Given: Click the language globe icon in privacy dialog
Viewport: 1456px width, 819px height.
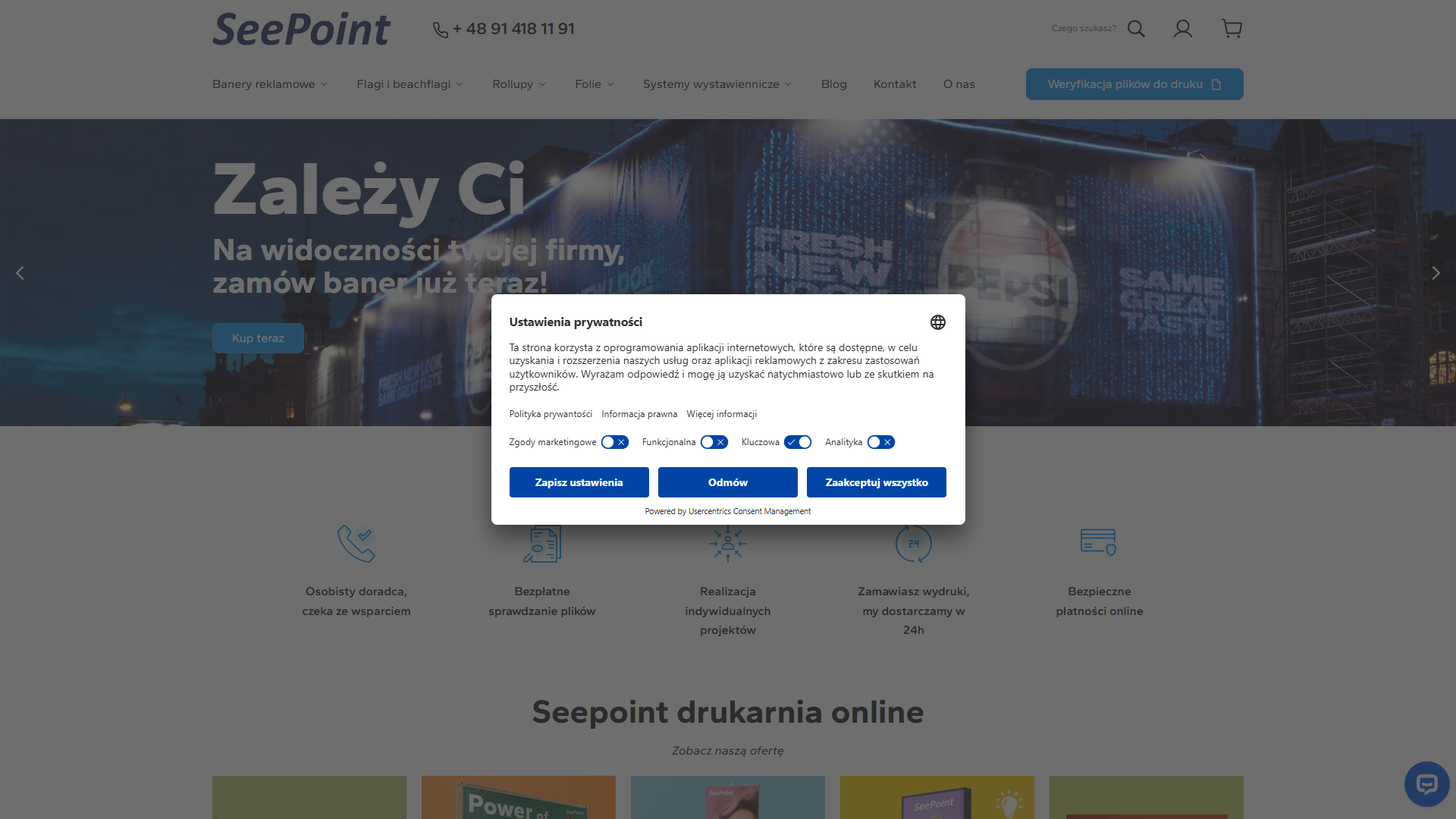Looking at the screenshot, I should pos(938,322).
